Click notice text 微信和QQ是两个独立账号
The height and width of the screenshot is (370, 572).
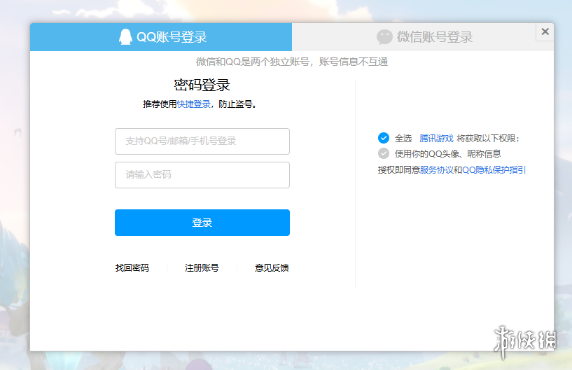[254, 62]
